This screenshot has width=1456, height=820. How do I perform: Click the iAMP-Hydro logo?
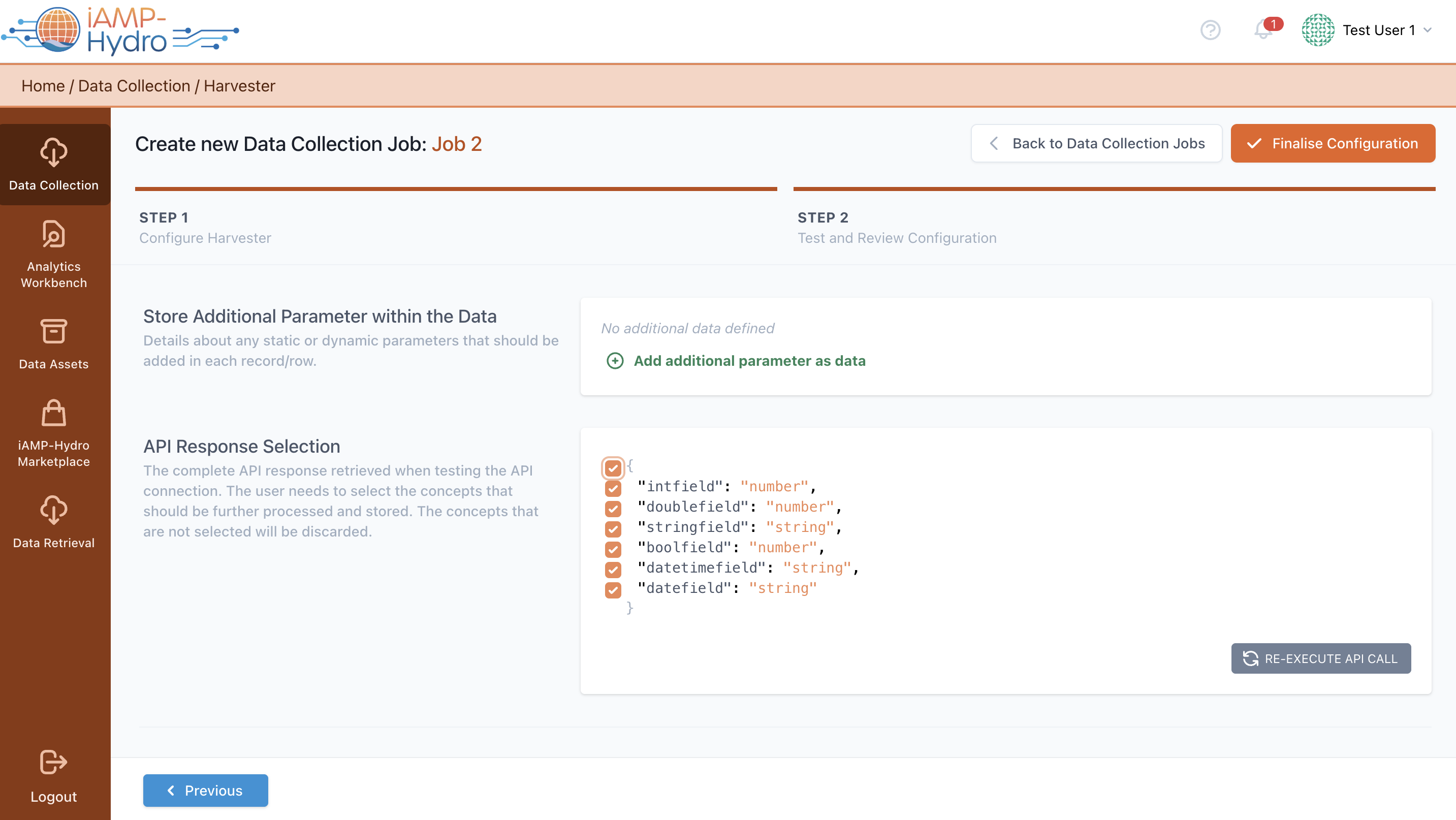(120, 31)
